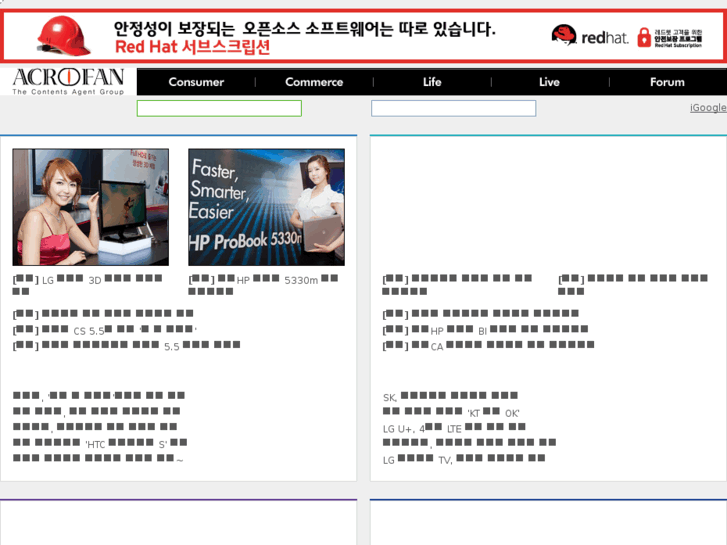Open the Live menu tab
The width and height of the screenshot is (727, 545).
[x=549, y=82]
